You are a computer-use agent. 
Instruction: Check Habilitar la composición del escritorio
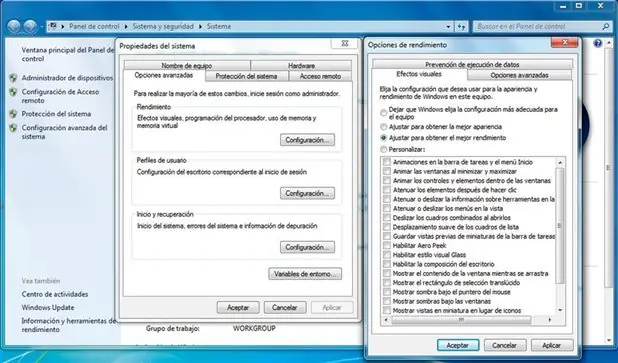387,264
